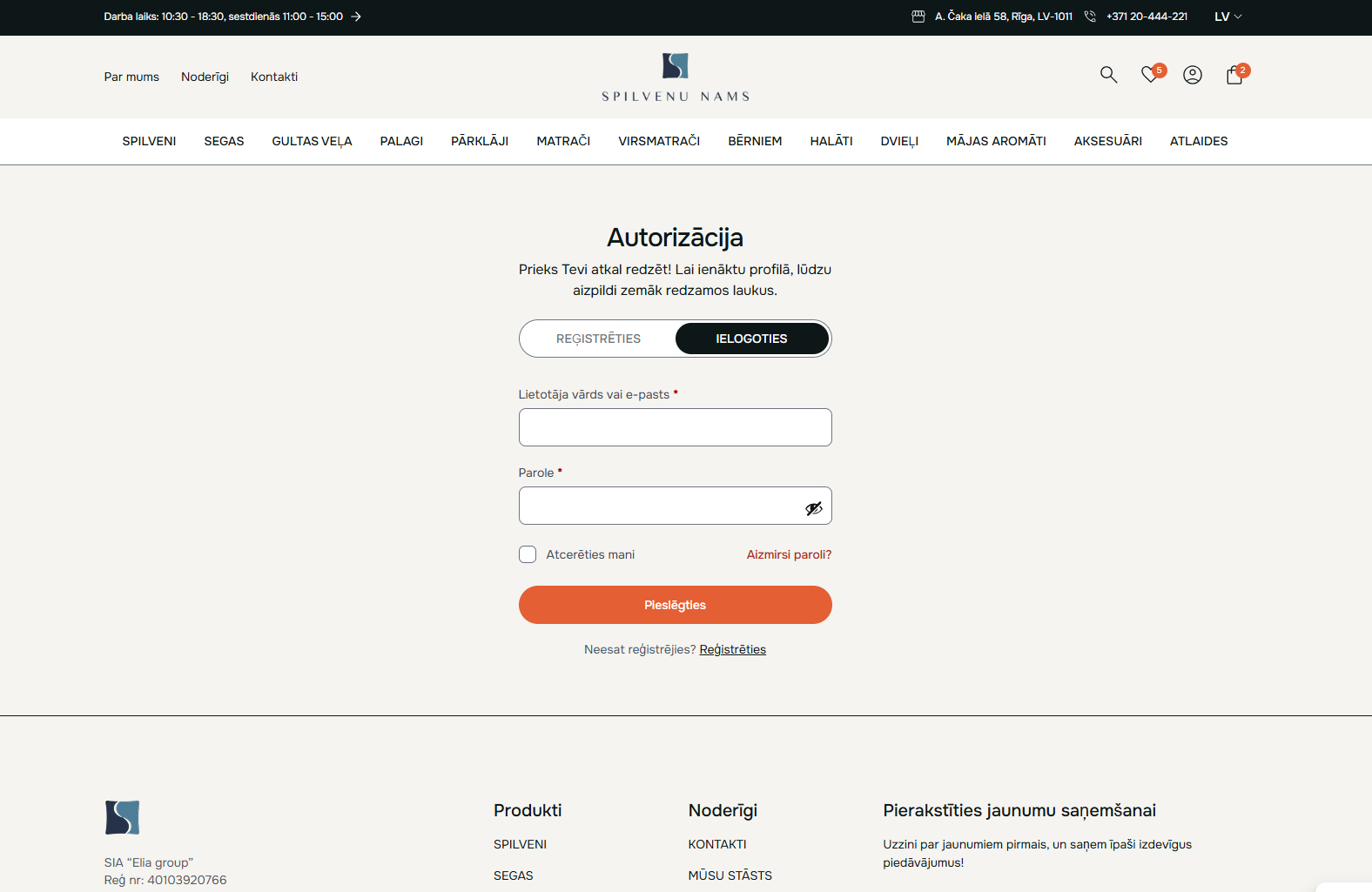Toggle password visibility eye icon
1372x892 pixels.
coord(813,508)
